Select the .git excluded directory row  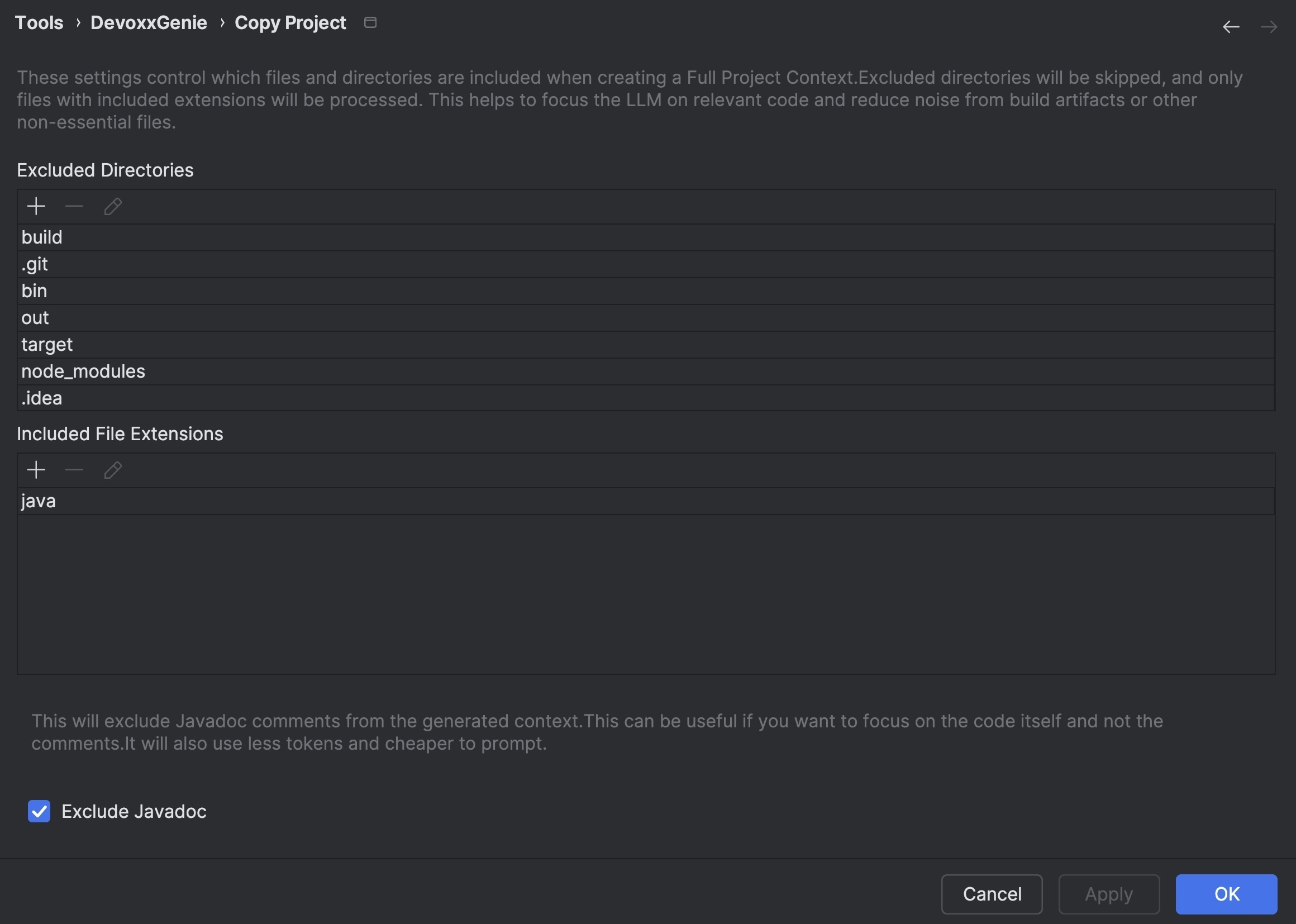click(x=35, y=265)
